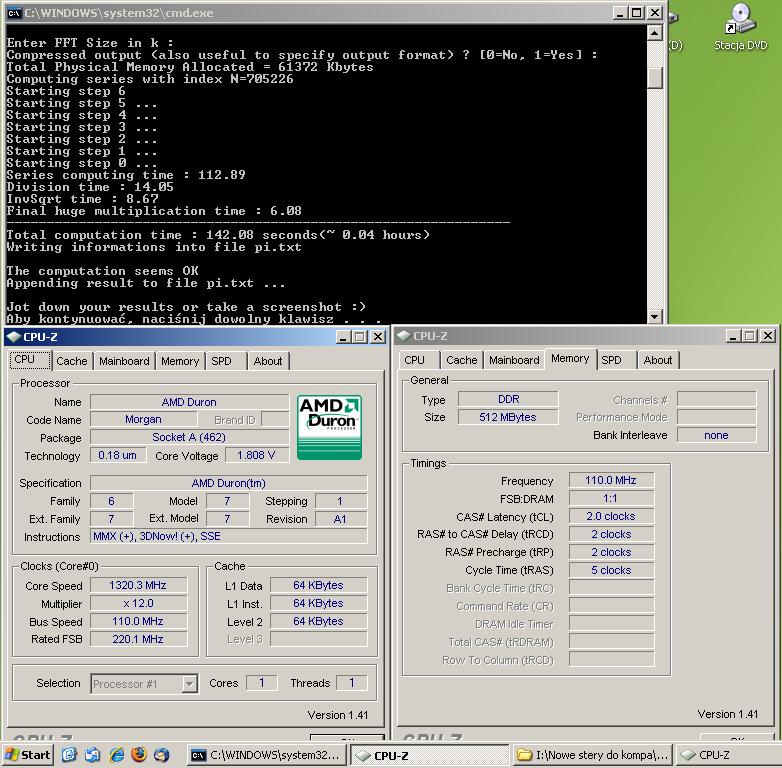Click Package value 'Socket A (462)'
Image resolution: width=782 pixels, height=768 pixels.
click(x=190, y=437)
